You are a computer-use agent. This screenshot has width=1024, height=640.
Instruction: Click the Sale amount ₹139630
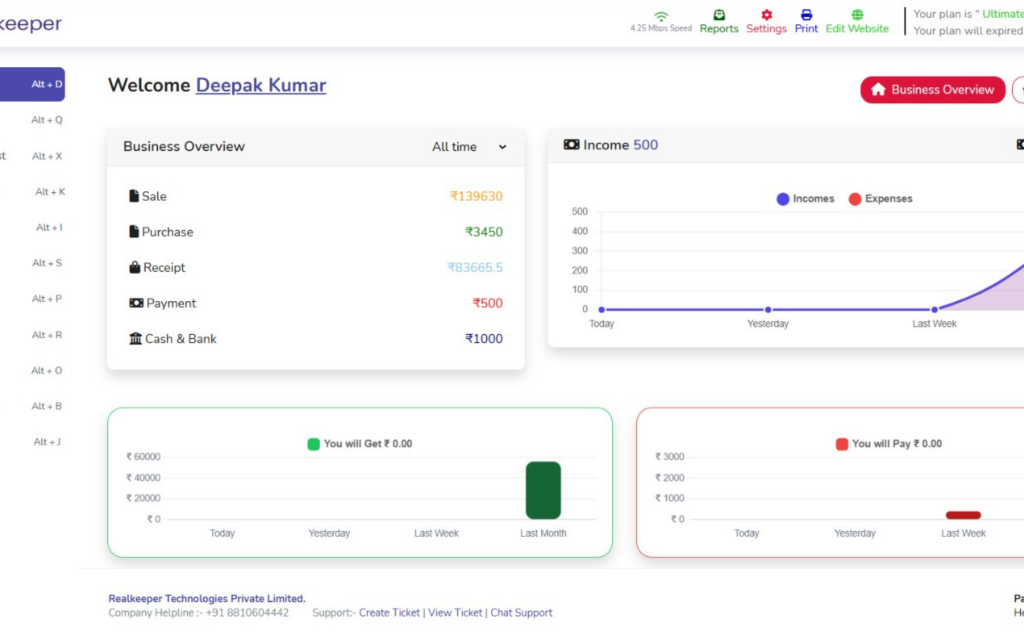pyautogui.click(x=476, y=196)
